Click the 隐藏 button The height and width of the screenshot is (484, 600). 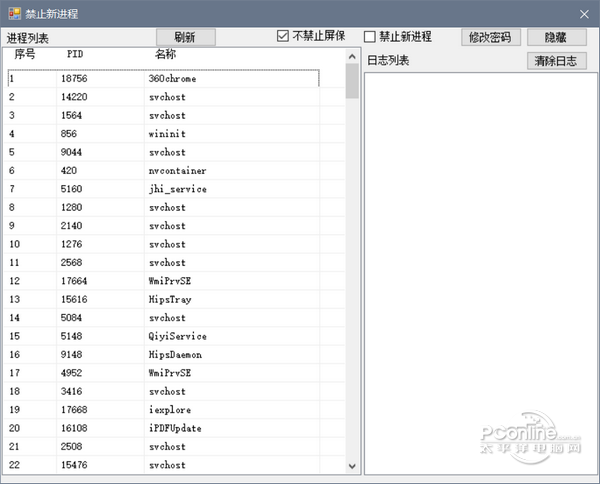click(556, 37)
